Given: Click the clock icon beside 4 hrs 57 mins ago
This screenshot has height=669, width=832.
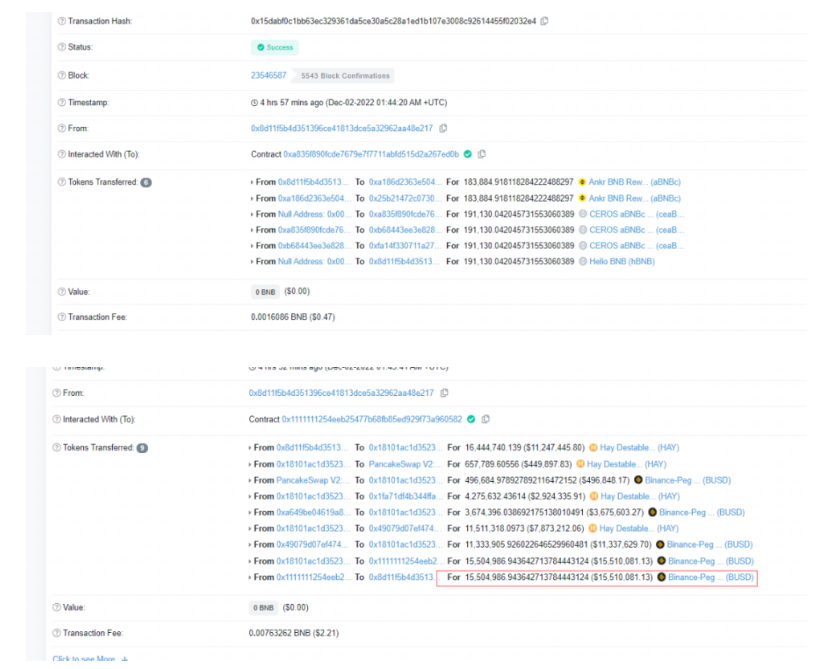Looking at the screenshot, I should [254, 102].
